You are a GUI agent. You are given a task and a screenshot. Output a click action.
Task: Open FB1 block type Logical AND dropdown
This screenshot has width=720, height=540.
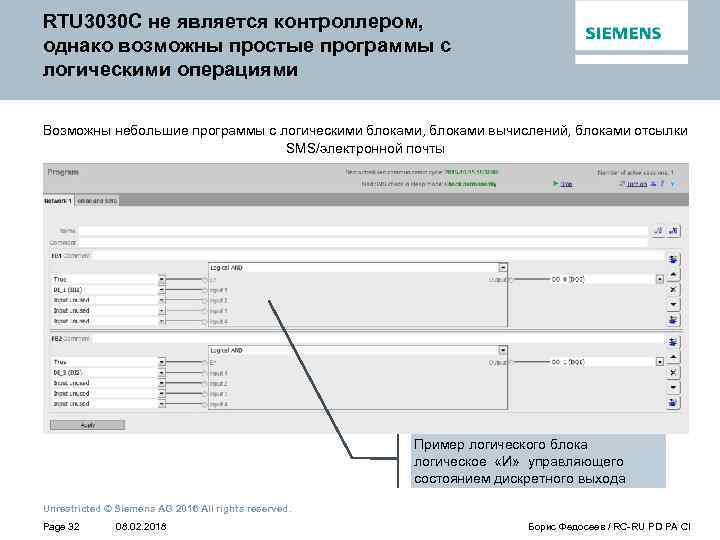click(503, 267)
